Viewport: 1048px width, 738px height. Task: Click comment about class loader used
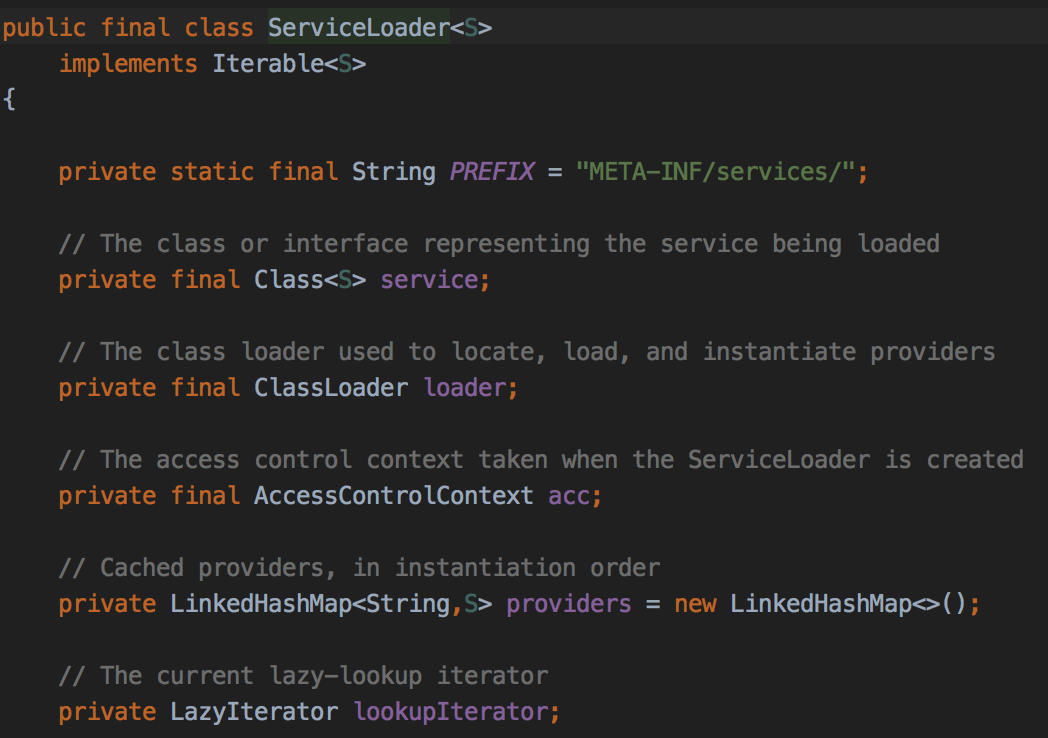pos(527,352)
